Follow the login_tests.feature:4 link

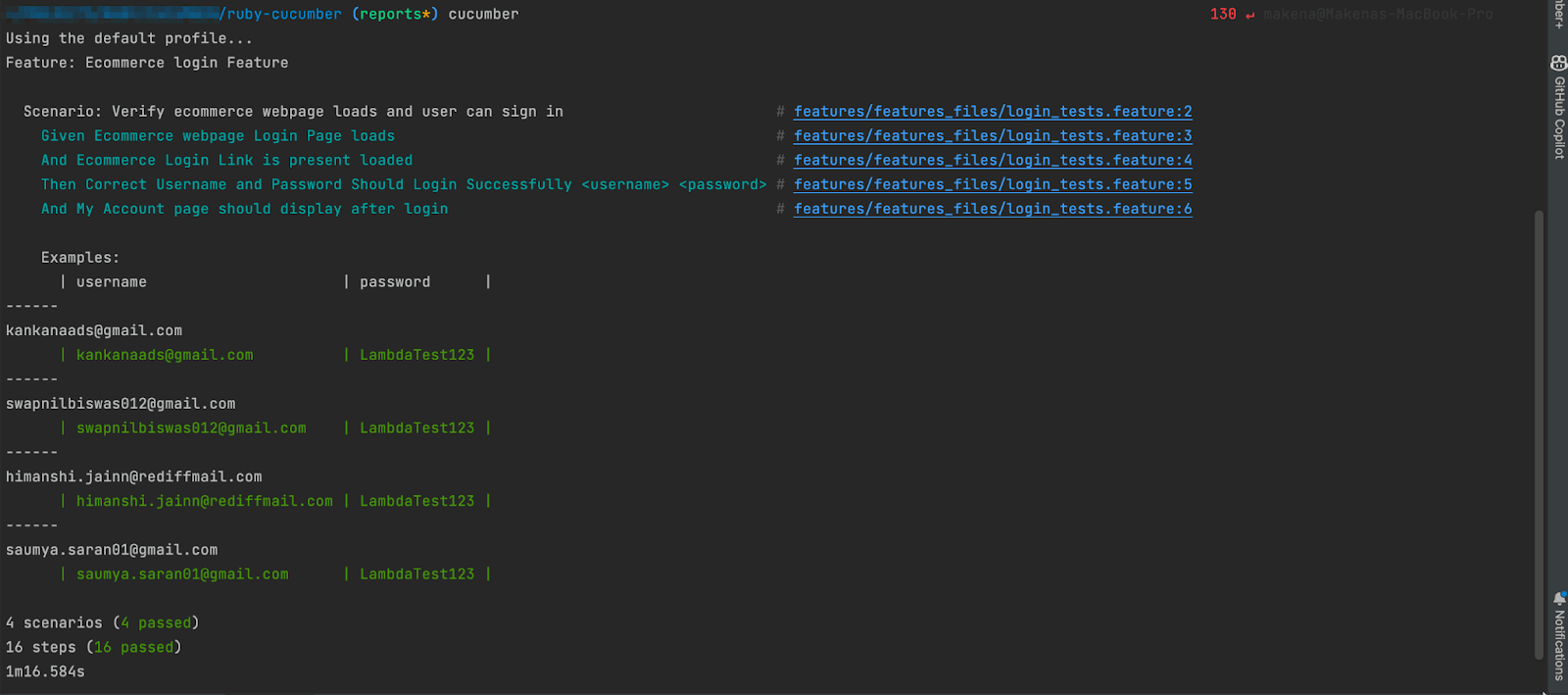point(993,161)
